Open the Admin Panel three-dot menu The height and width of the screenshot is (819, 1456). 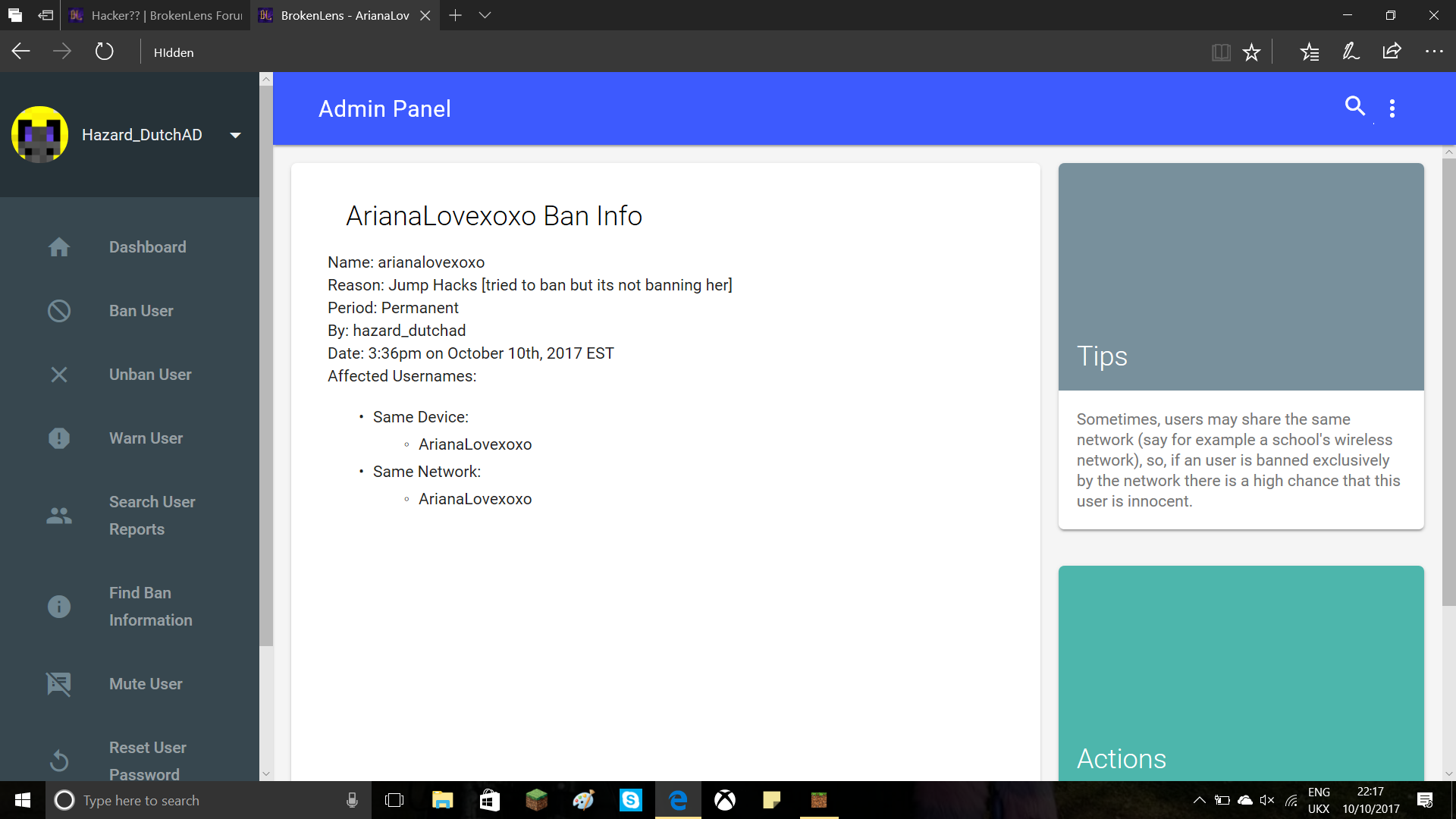(x=1392, y=108)
